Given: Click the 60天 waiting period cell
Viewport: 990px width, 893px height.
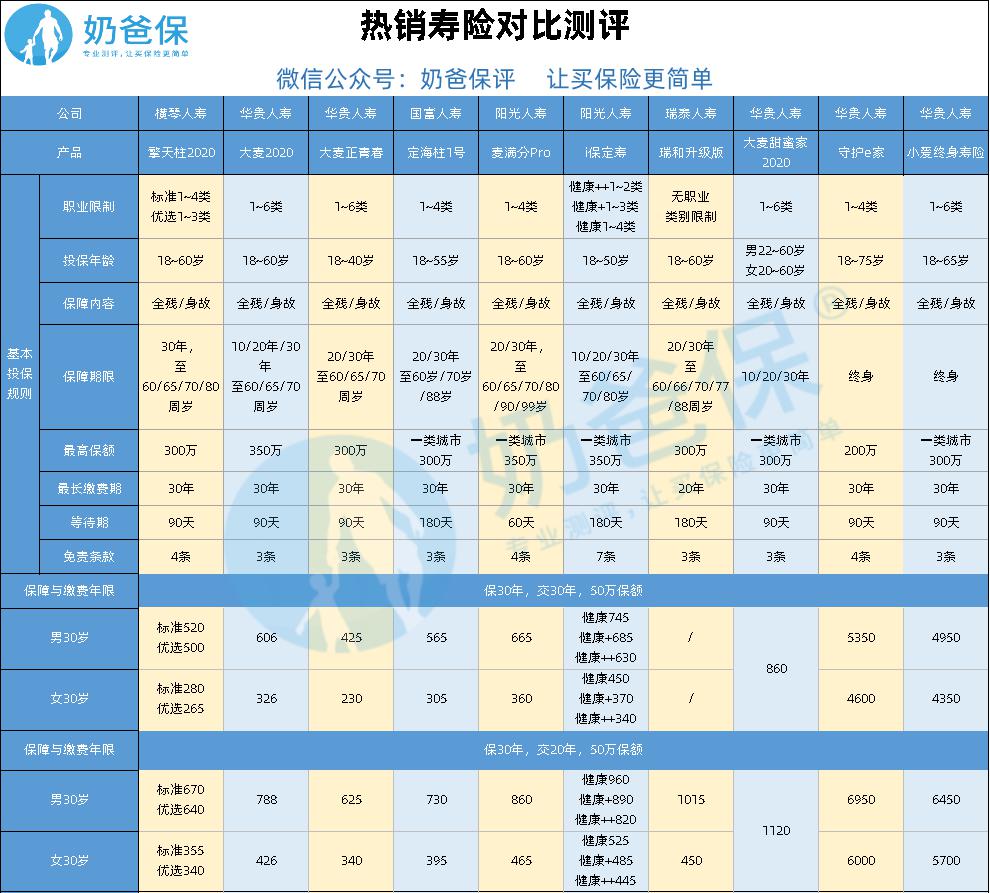Looking at the screenshot, I should (x=521, y=522).
